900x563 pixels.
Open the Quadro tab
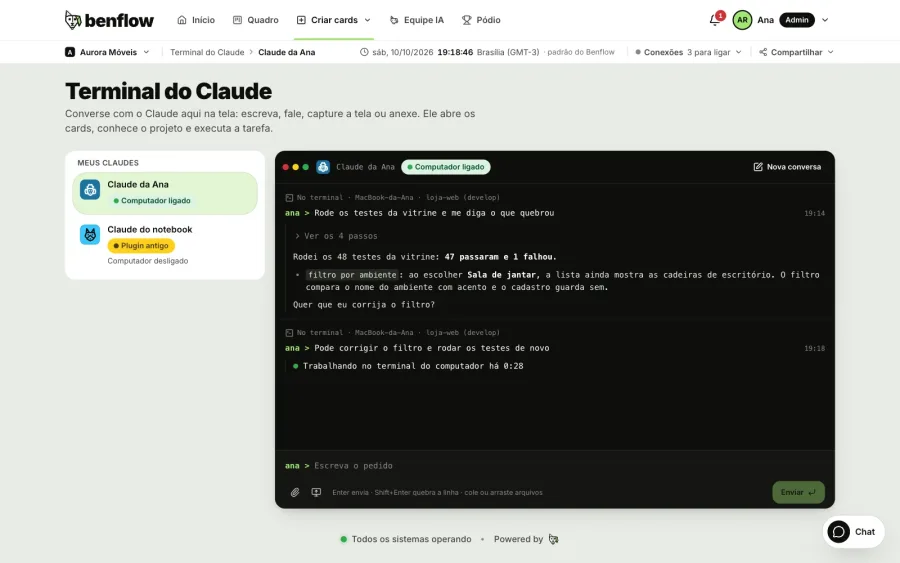[x=256, y=20]
